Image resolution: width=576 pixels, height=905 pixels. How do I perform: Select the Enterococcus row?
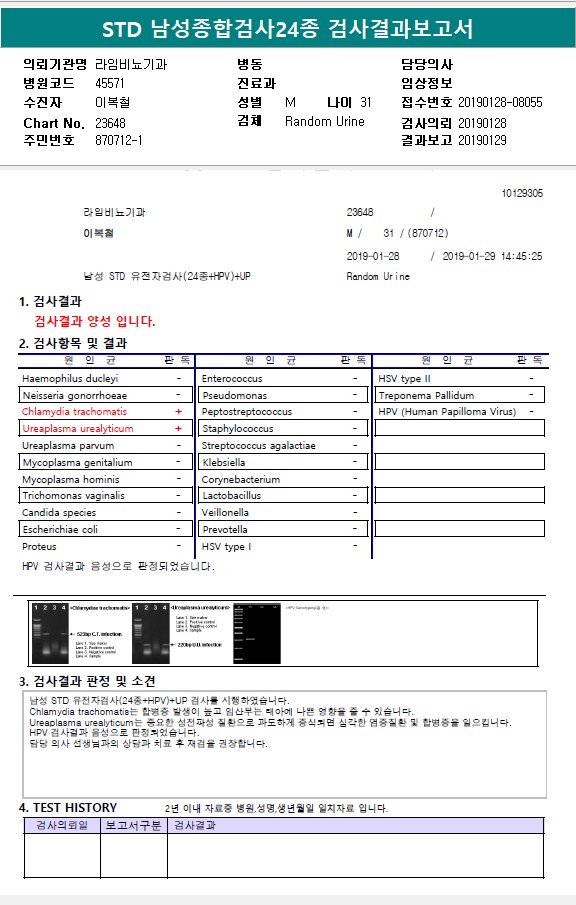[x=283, y=379]
